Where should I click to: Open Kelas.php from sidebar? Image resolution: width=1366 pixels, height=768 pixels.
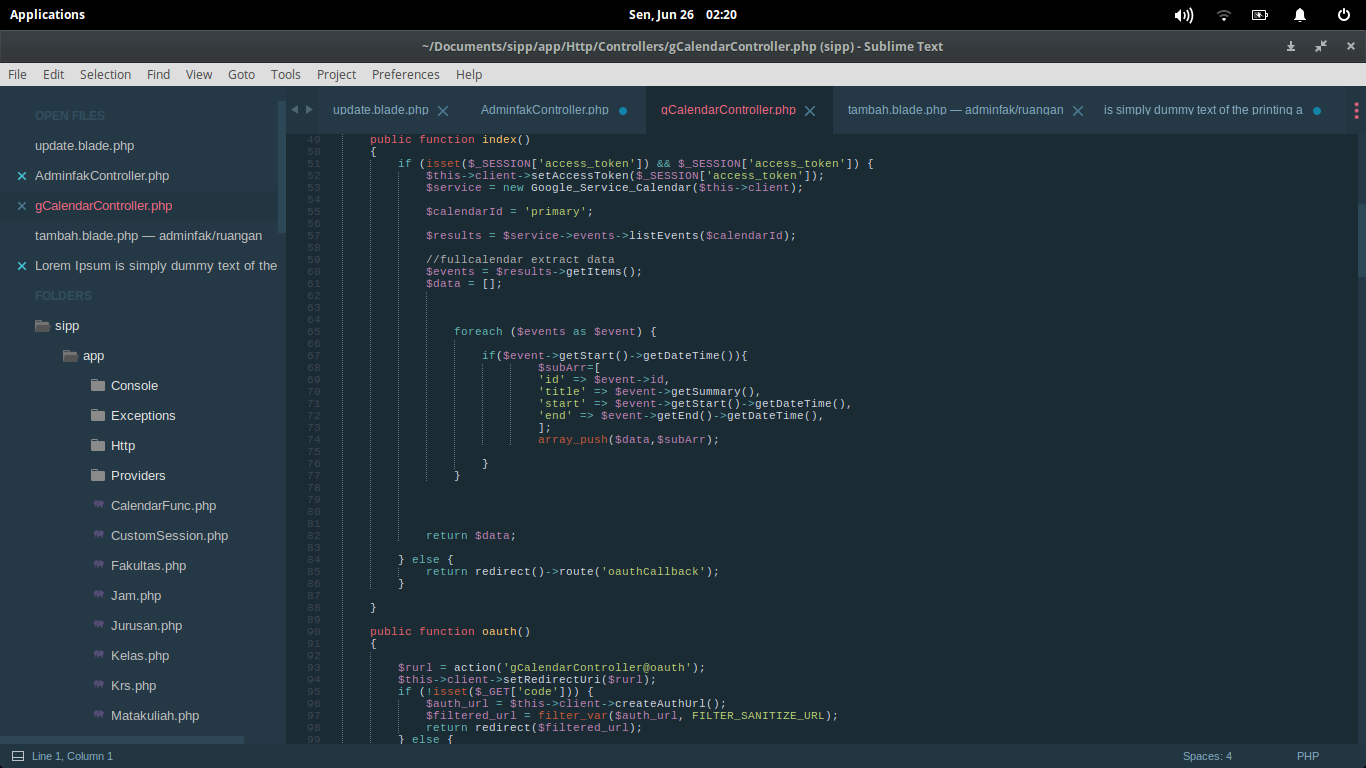coord(140,656)
